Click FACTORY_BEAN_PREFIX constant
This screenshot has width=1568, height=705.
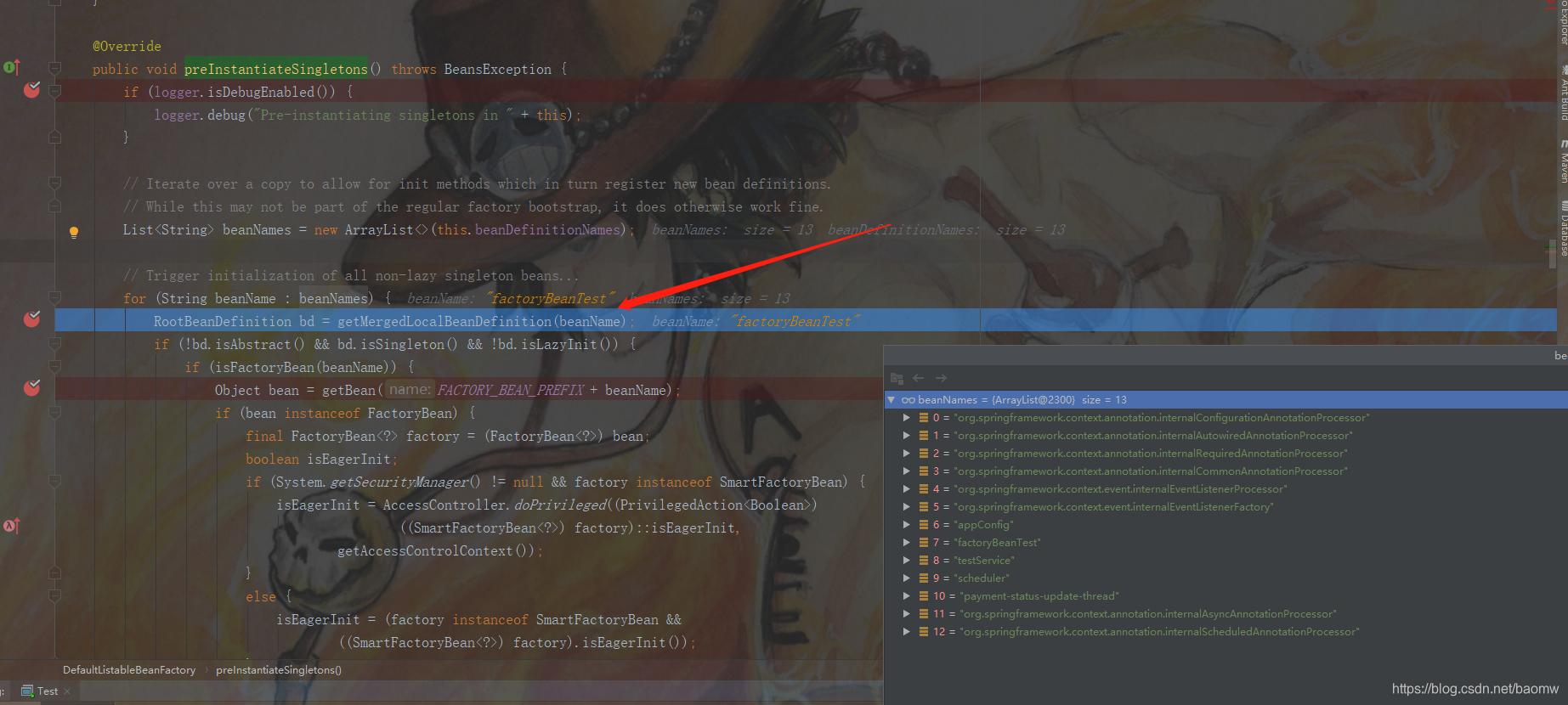coord(511,390)
